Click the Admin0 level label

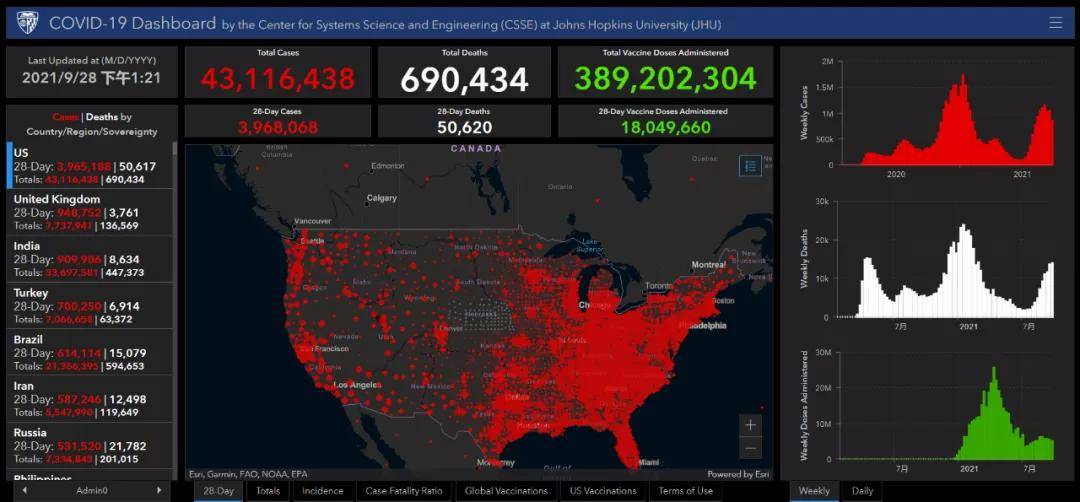(92, 490)
